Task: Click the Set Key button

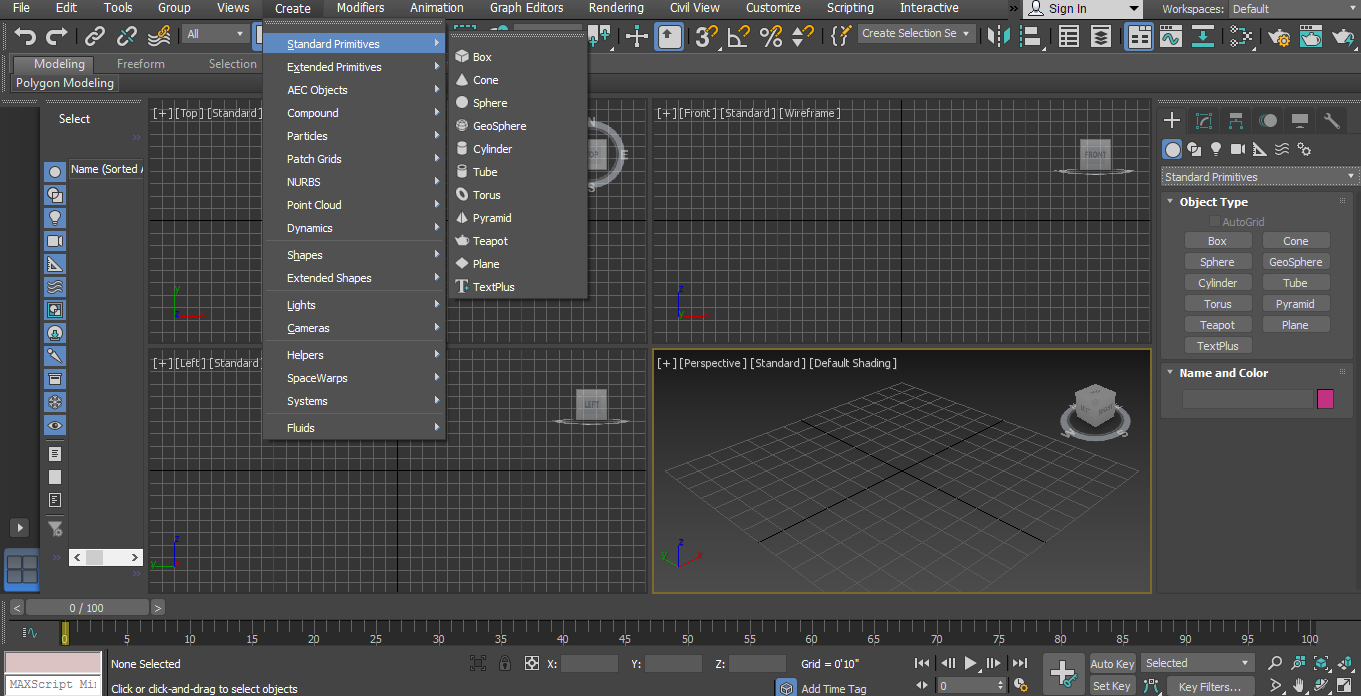Action: [x=1112, y=686]
